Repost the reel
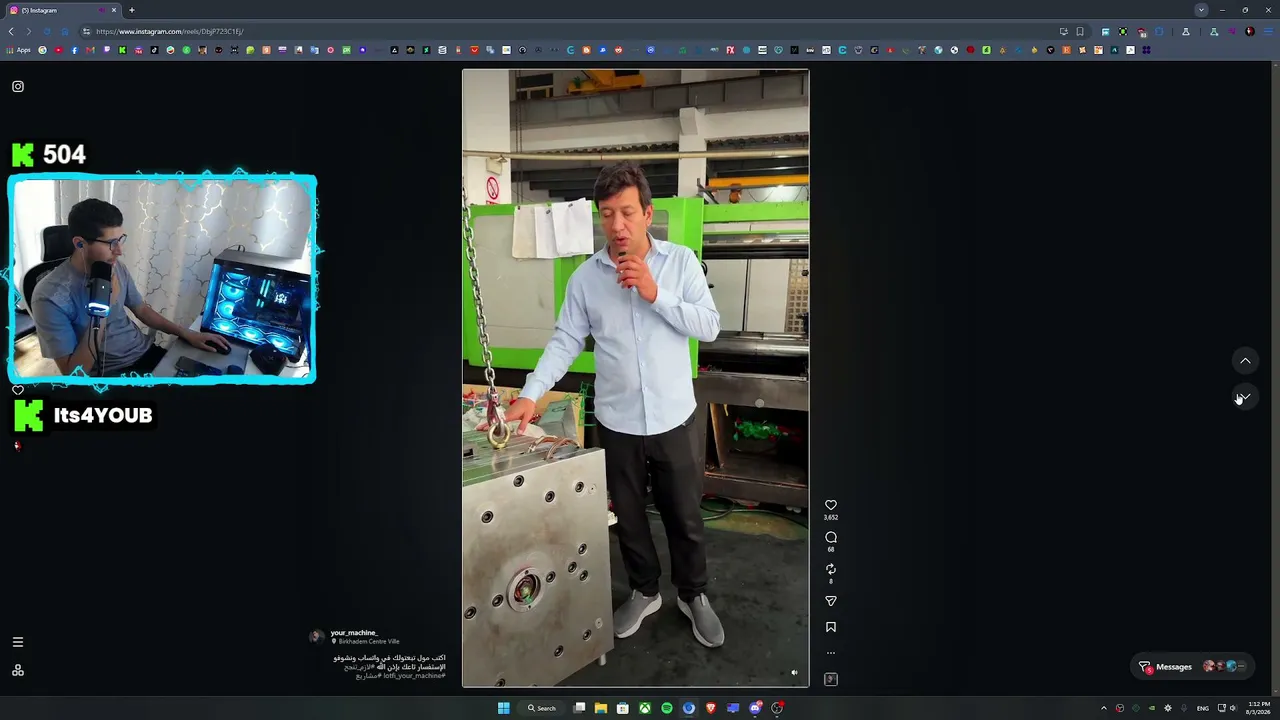The height and width of the screenshot is (720, 1280). pyautogui.click(x=830, y=569)
